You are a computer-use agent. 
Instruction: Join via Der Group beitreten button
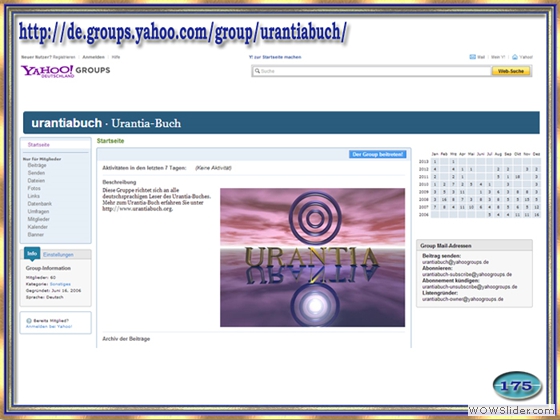pos(378,154)
